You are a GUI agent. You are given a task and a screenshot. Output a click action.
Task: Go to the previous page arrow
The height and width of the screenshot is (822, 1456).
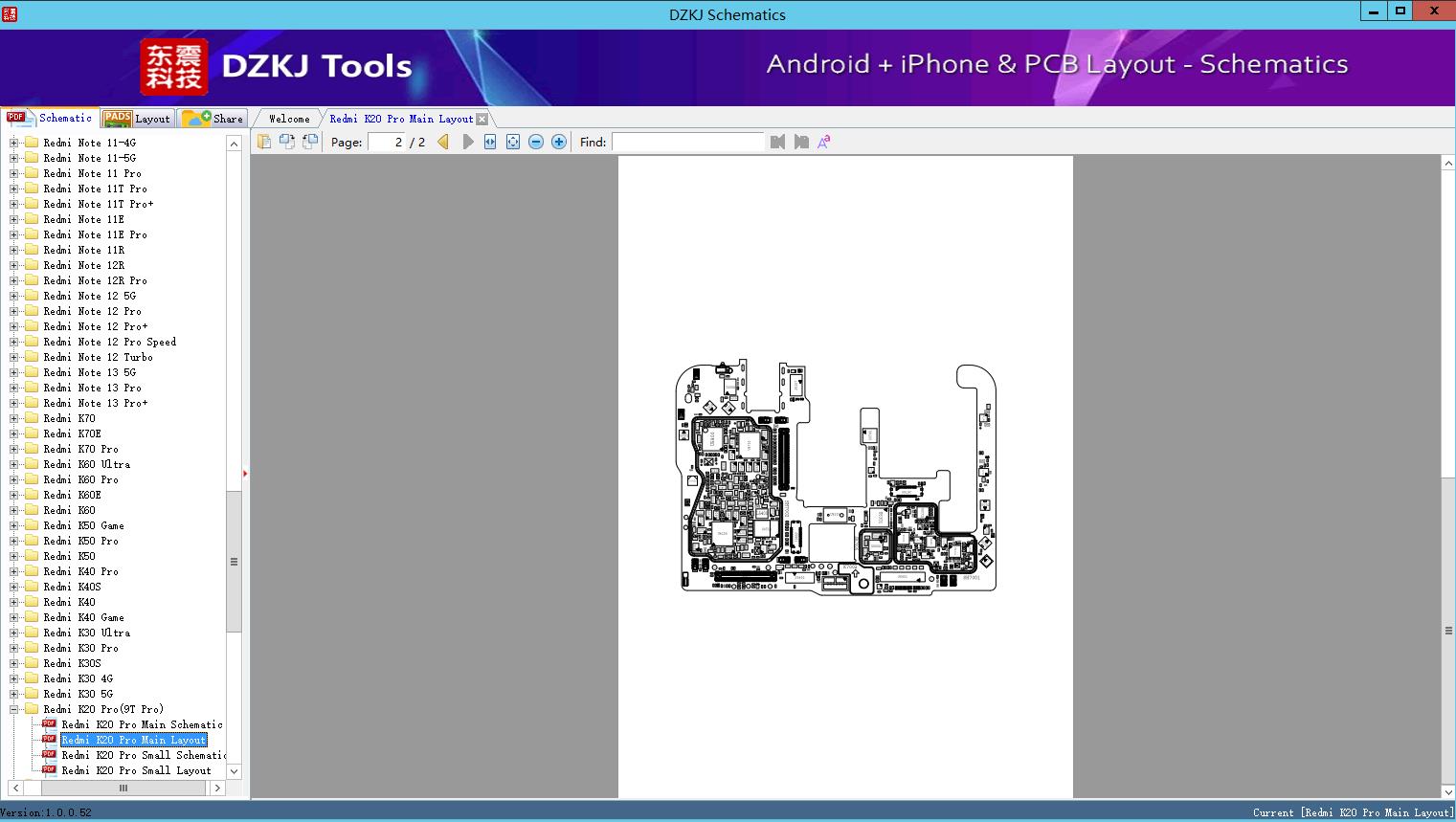tap(443, 142)
